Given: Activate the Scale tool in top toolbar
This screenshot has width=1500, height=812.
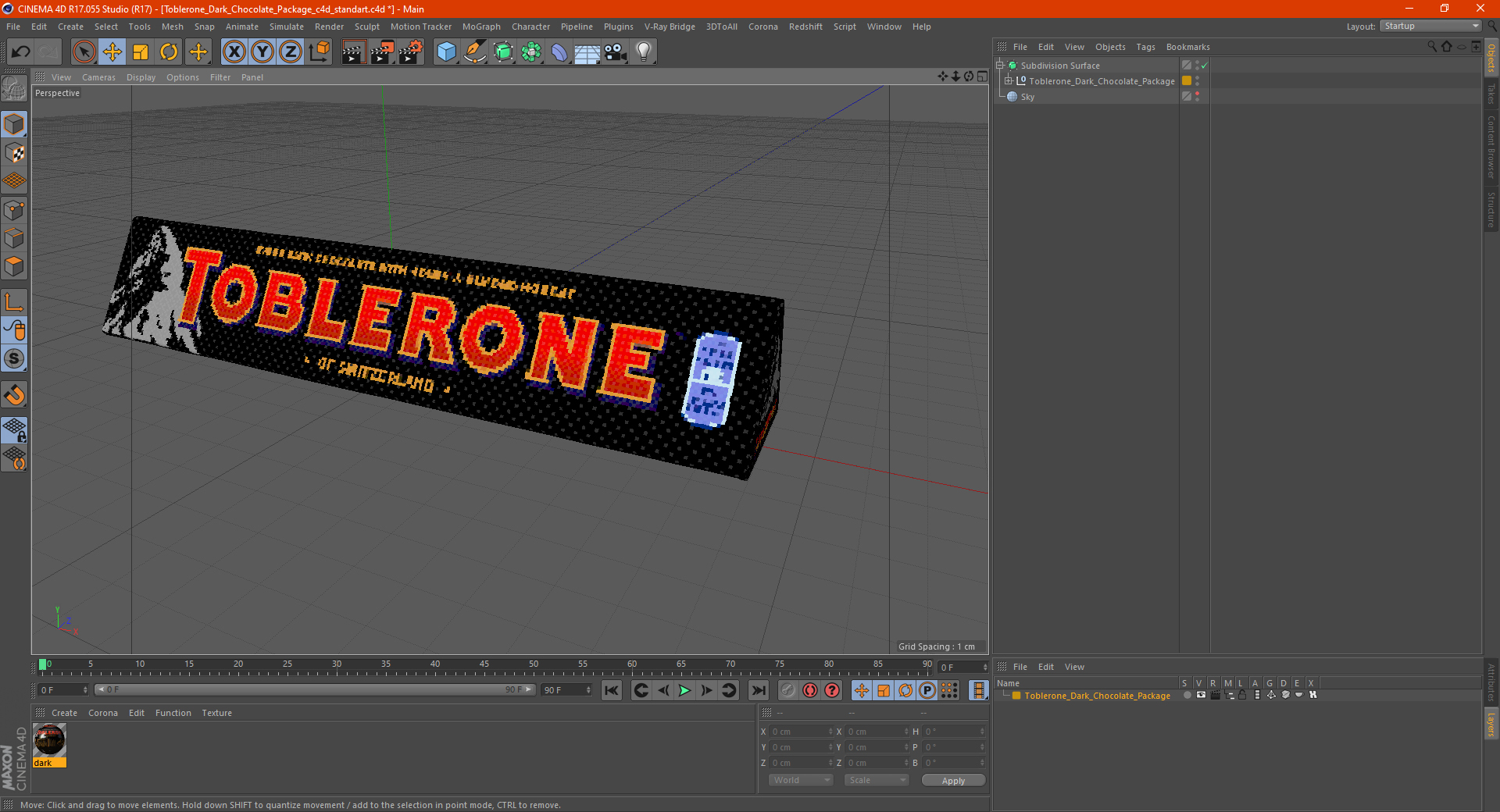Looking at the screenshot, I should (x=141, y=52).
